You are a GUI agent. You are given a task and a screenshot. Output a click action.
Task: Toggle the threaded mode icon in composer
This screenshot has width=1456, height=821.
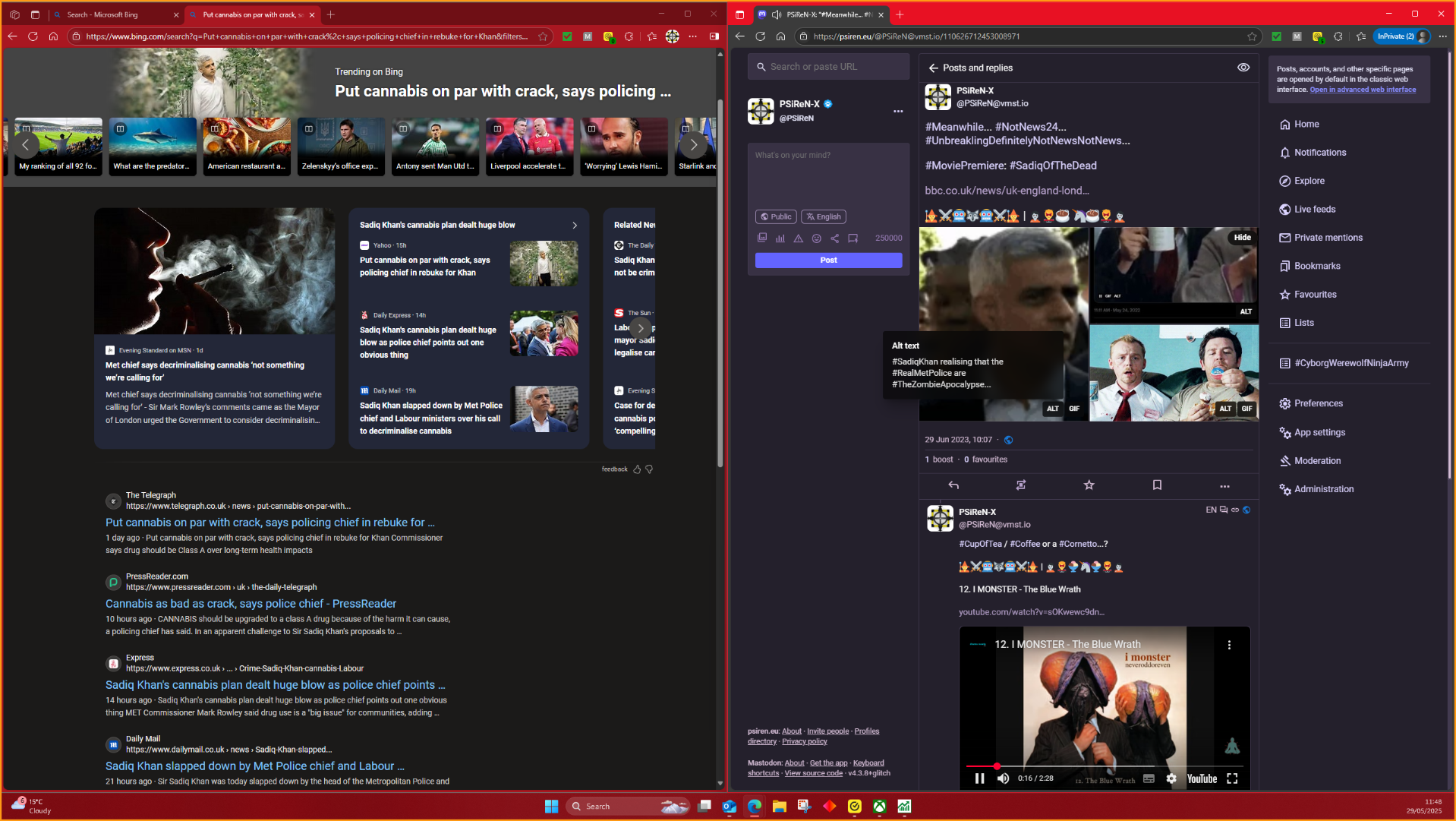tap(852, 238)
